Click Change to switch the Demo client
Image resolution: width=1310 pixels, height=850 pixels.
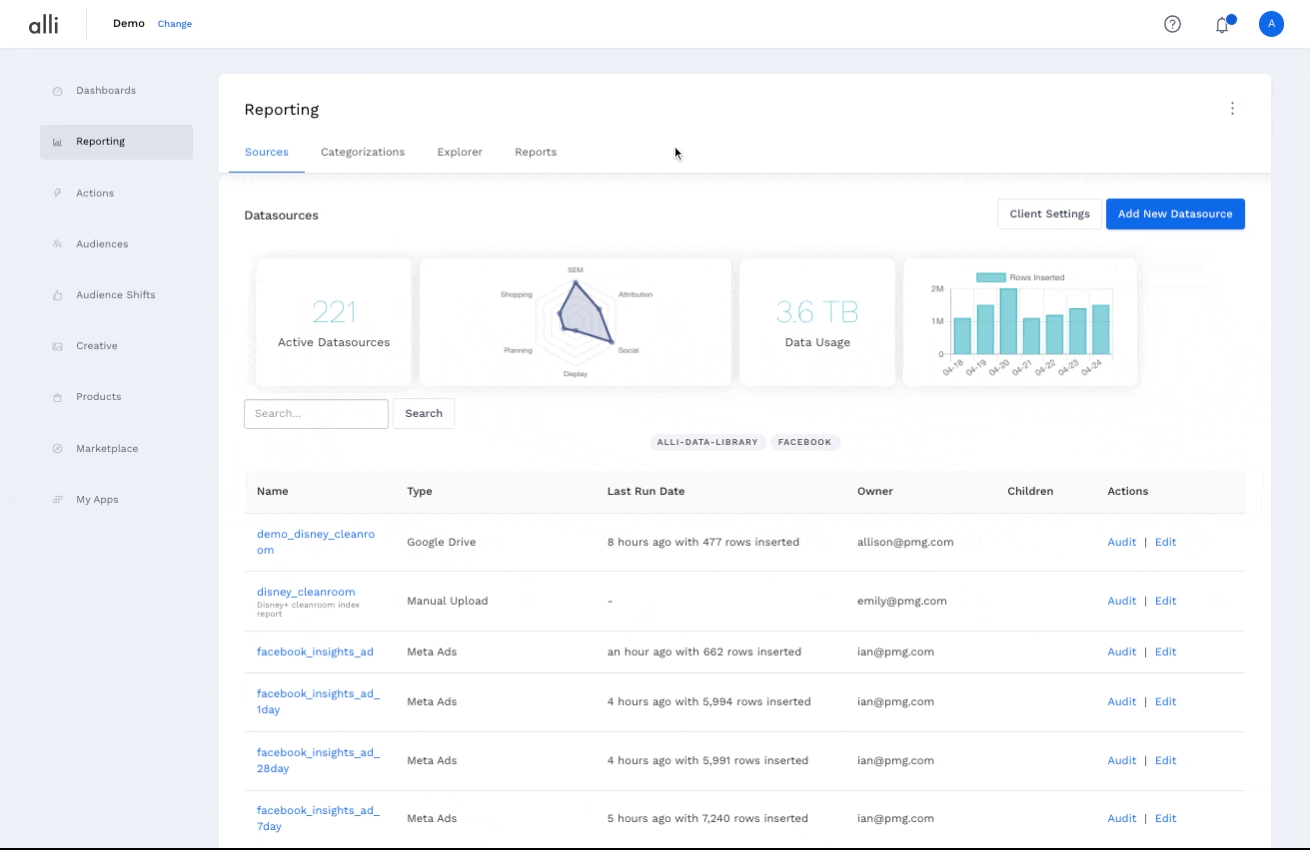[175, 24]
